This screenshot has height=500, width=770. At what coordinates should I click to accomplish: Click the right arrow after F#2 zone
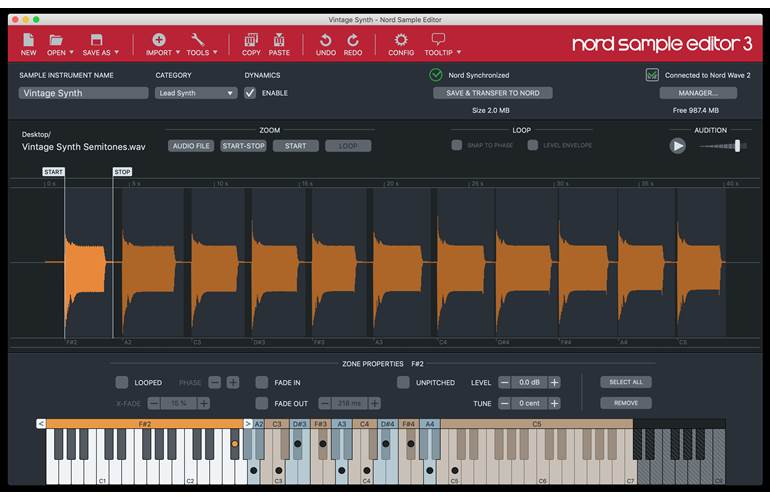[248, 423]
